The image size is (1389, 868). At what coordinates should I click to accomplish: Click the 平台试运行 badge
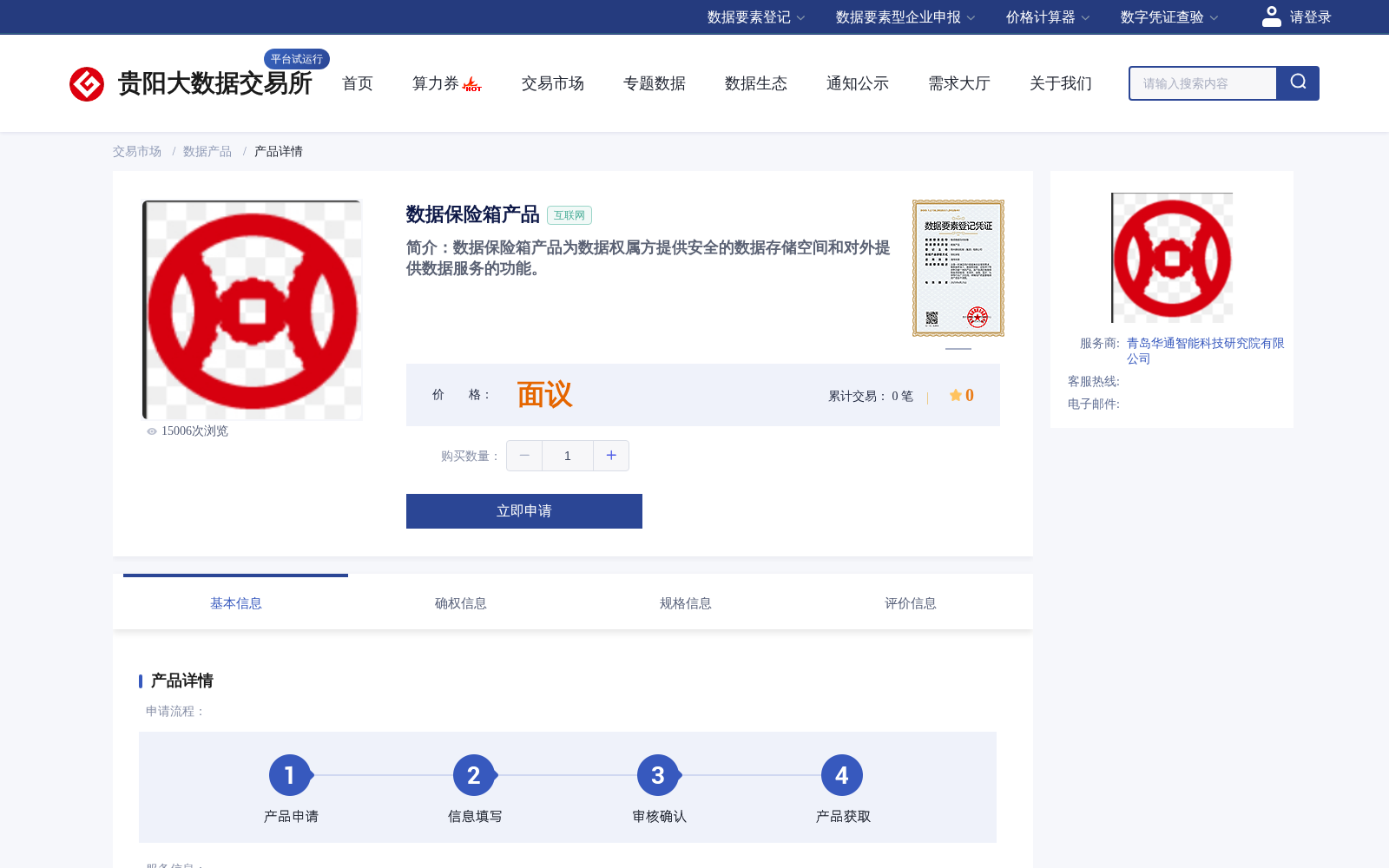[297, 59]
